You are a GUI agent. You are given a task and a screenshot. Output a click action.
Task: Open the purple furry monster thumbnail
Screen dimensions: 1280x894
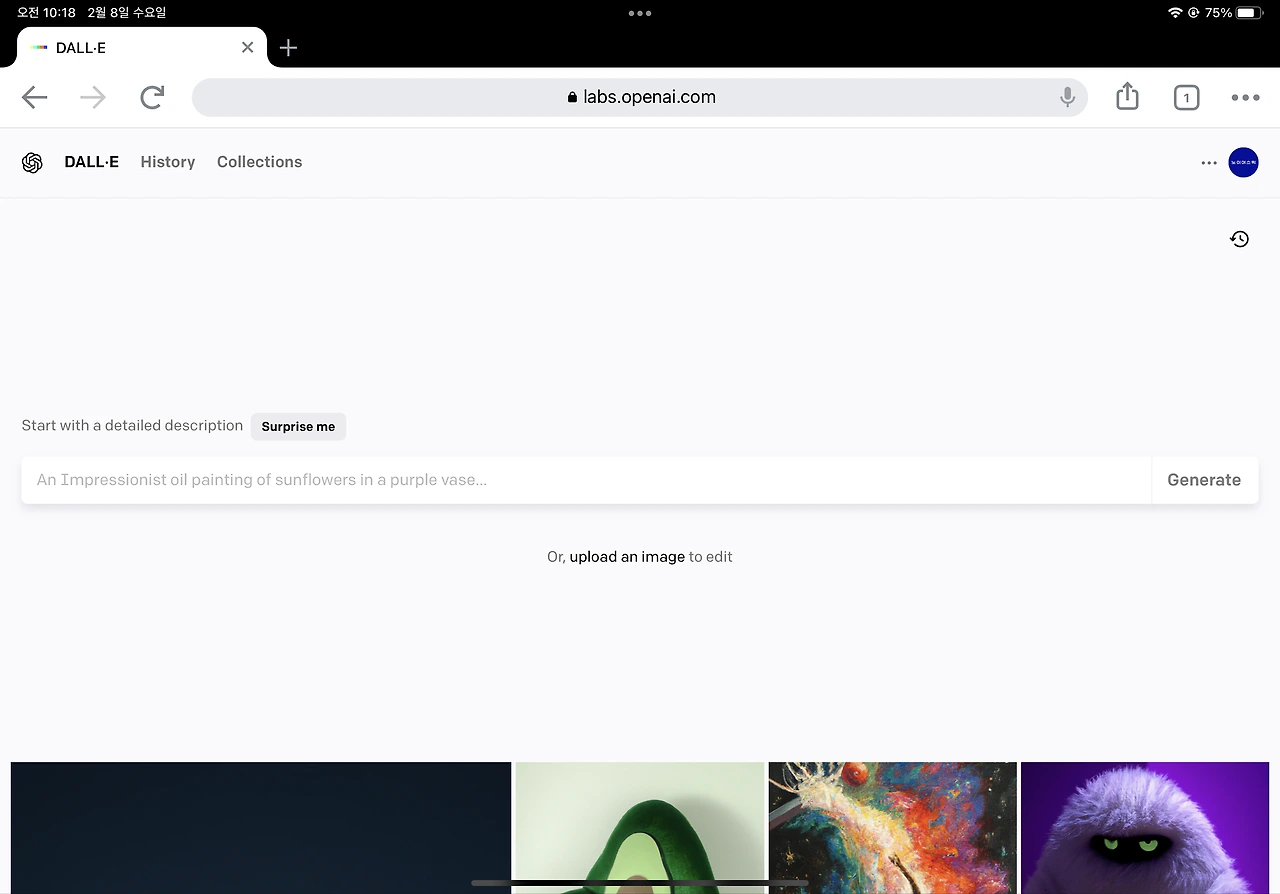[1145, 828]
